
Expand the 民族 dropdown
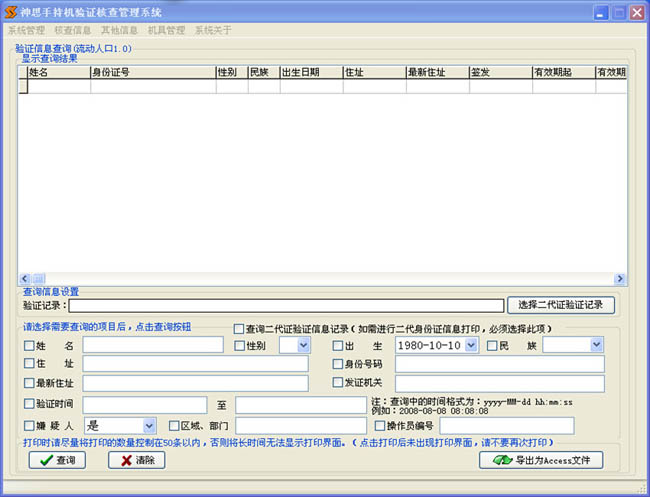point(596,345)
